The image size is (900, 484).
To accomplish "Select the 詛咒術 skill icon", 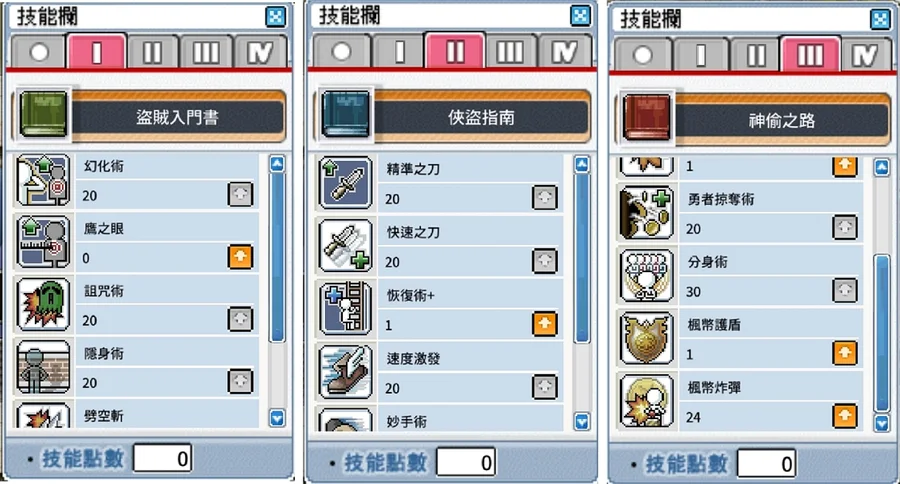I will (44, 305).
